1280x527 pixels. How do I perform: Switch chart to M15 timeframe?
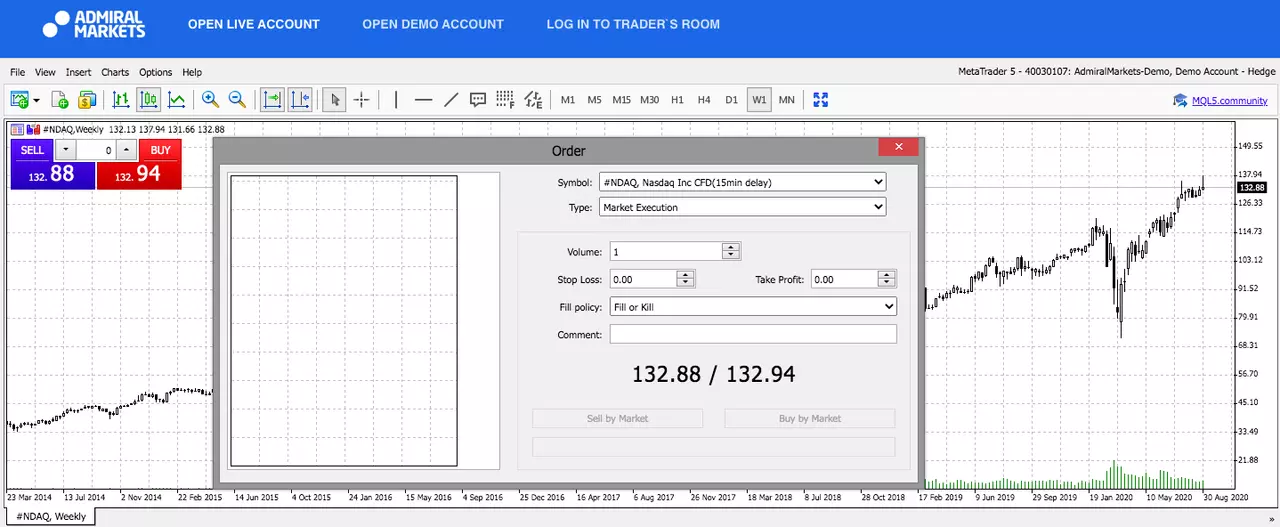point(622,100)
